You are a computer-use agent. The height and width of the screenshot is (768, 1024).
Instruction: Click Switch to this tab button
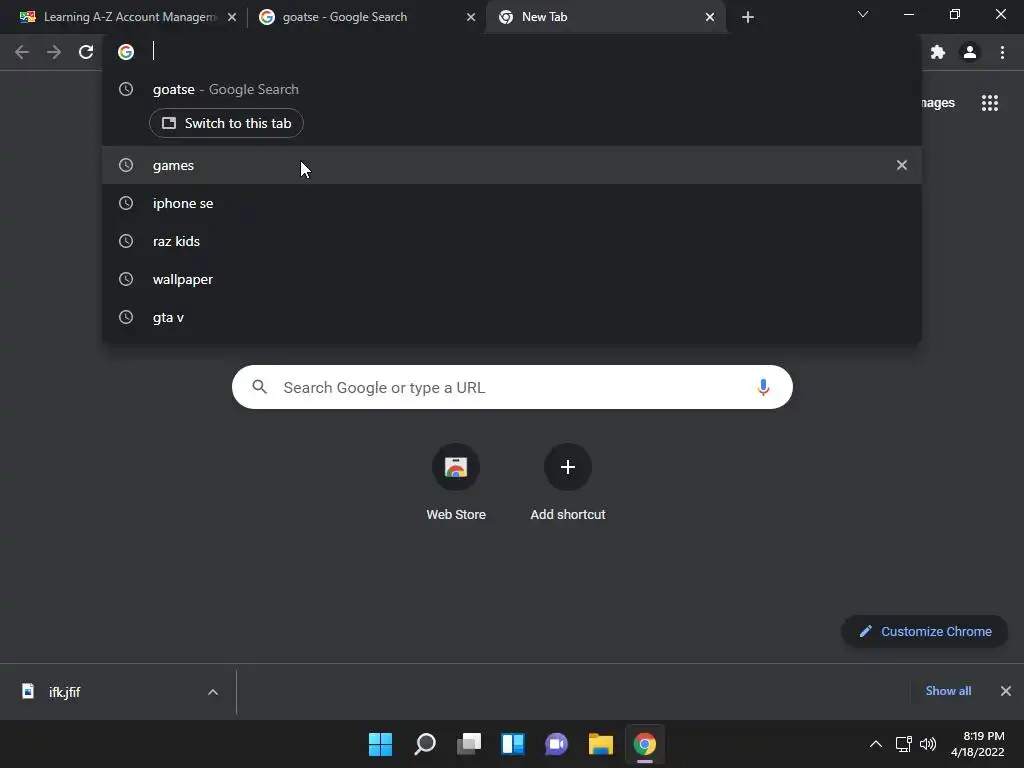[x=226, y=123]
